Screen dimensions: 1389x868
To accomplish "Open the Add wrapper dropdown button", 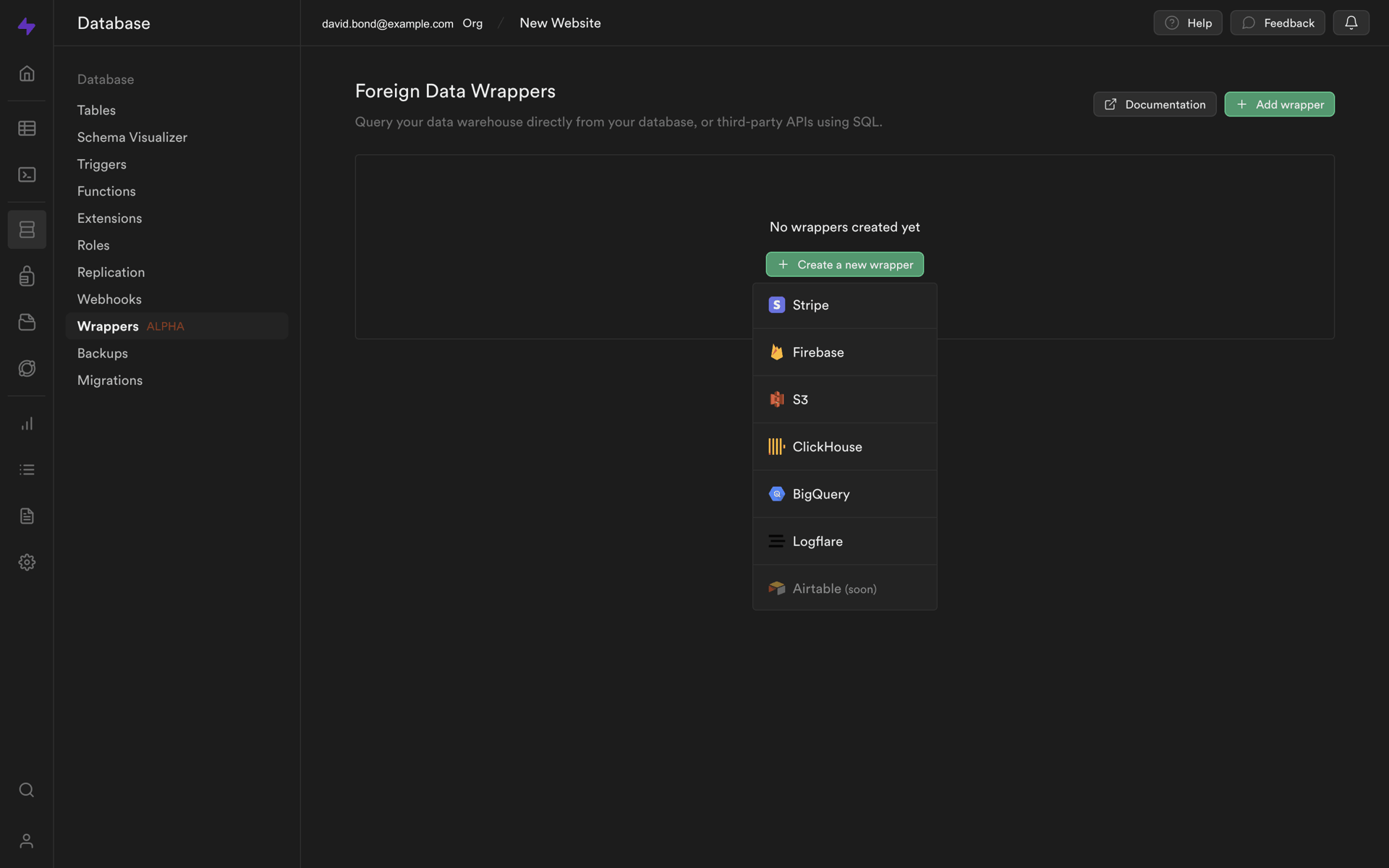I will click(1279, 104).
